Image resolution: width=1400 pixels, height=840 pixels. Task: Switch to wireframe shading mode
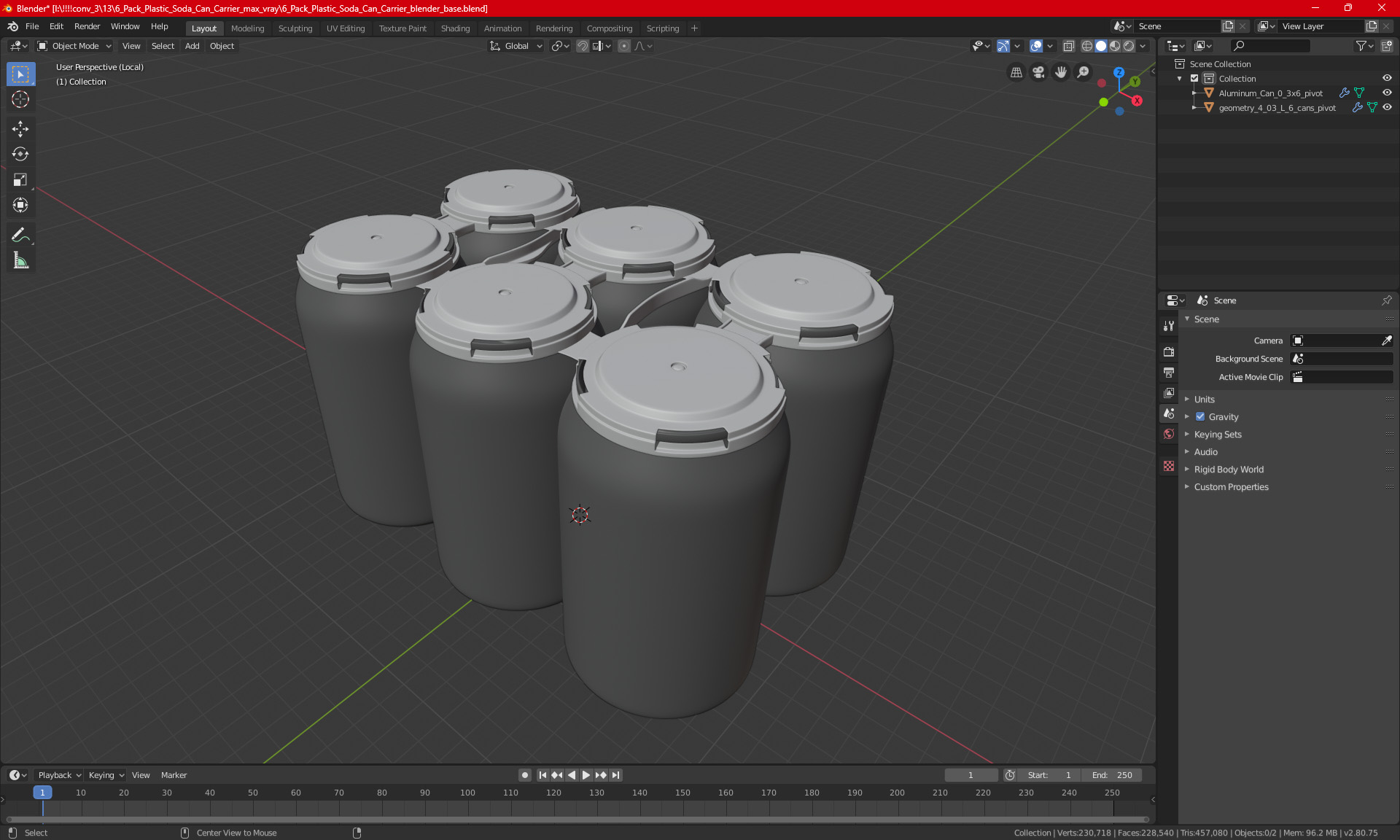(1087, 46)
